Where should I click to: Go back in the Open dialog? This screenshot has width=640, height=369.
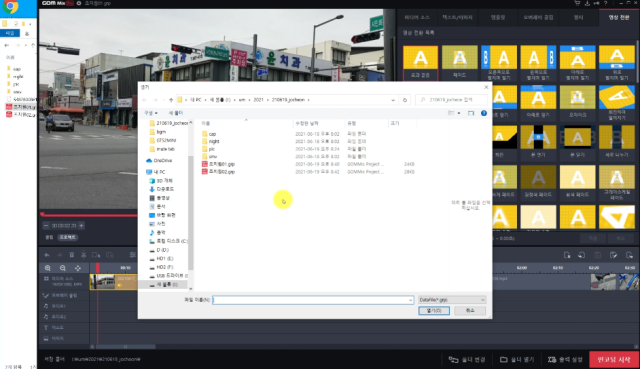(x=145, y=100)
